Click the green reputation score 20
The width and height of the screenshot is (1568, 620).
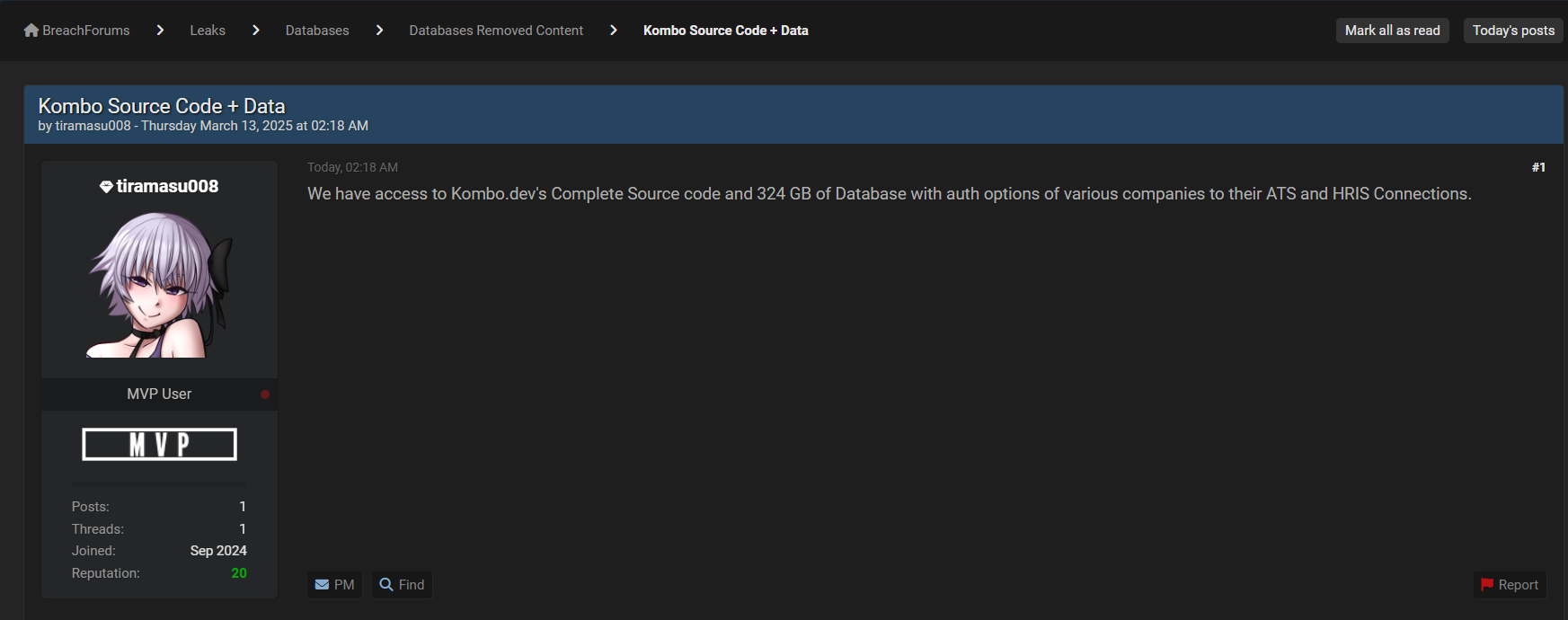[239, 573]
